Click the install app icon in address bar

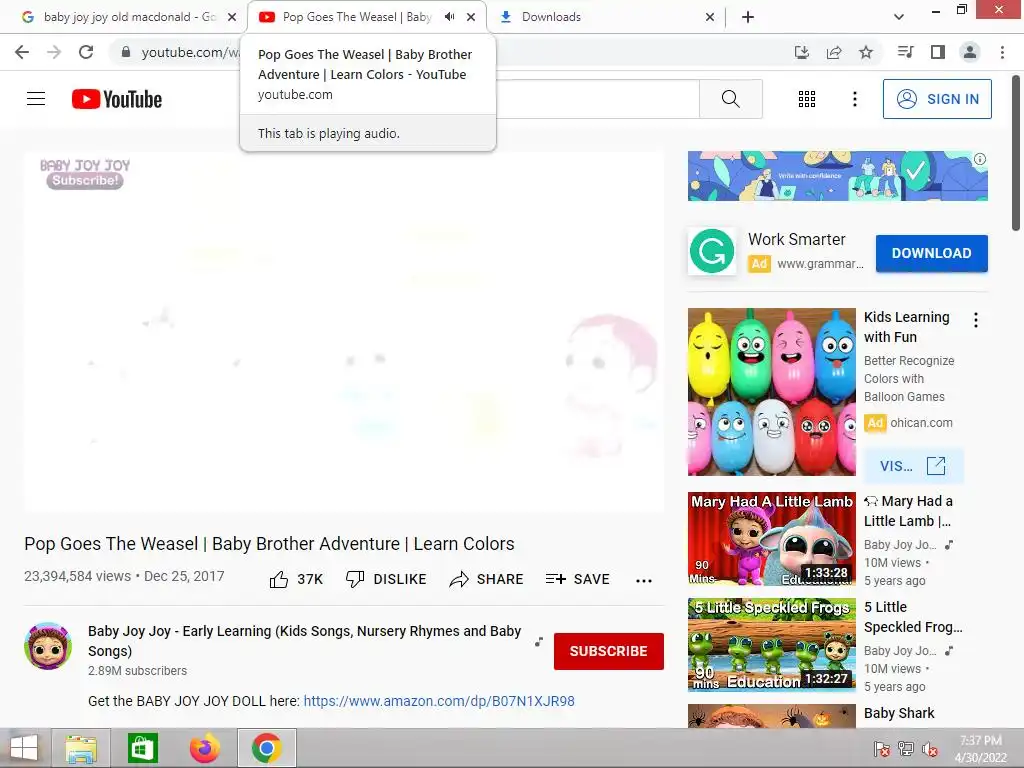point(802,52)
